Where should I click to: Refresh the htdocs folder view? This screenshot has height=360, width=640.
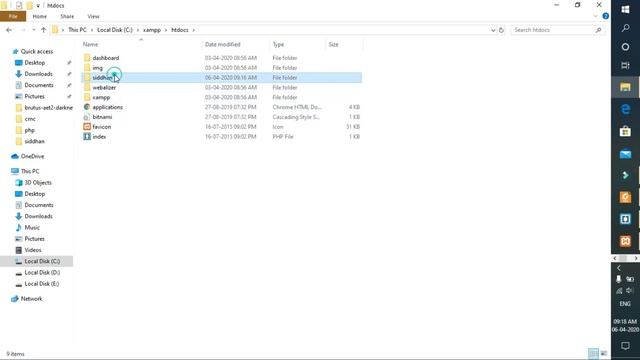(501, 30)
